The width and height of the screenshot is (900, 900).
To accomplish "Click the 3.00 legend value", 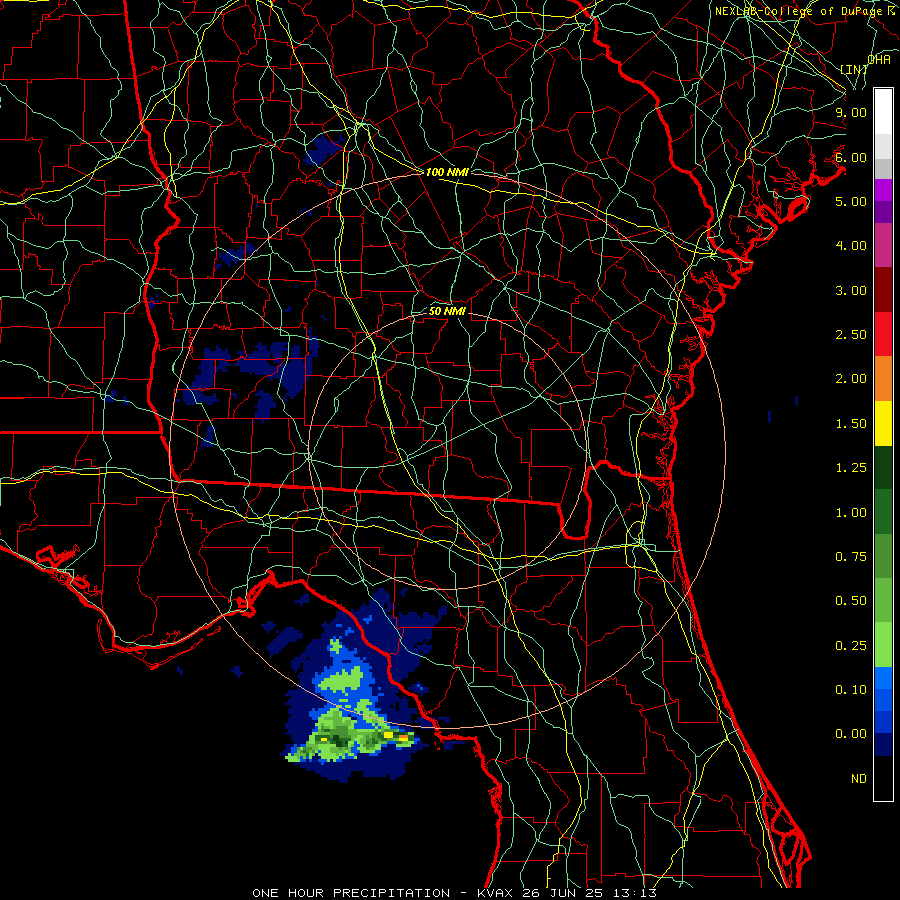I will pyautogui.click(x=851, y=290).
